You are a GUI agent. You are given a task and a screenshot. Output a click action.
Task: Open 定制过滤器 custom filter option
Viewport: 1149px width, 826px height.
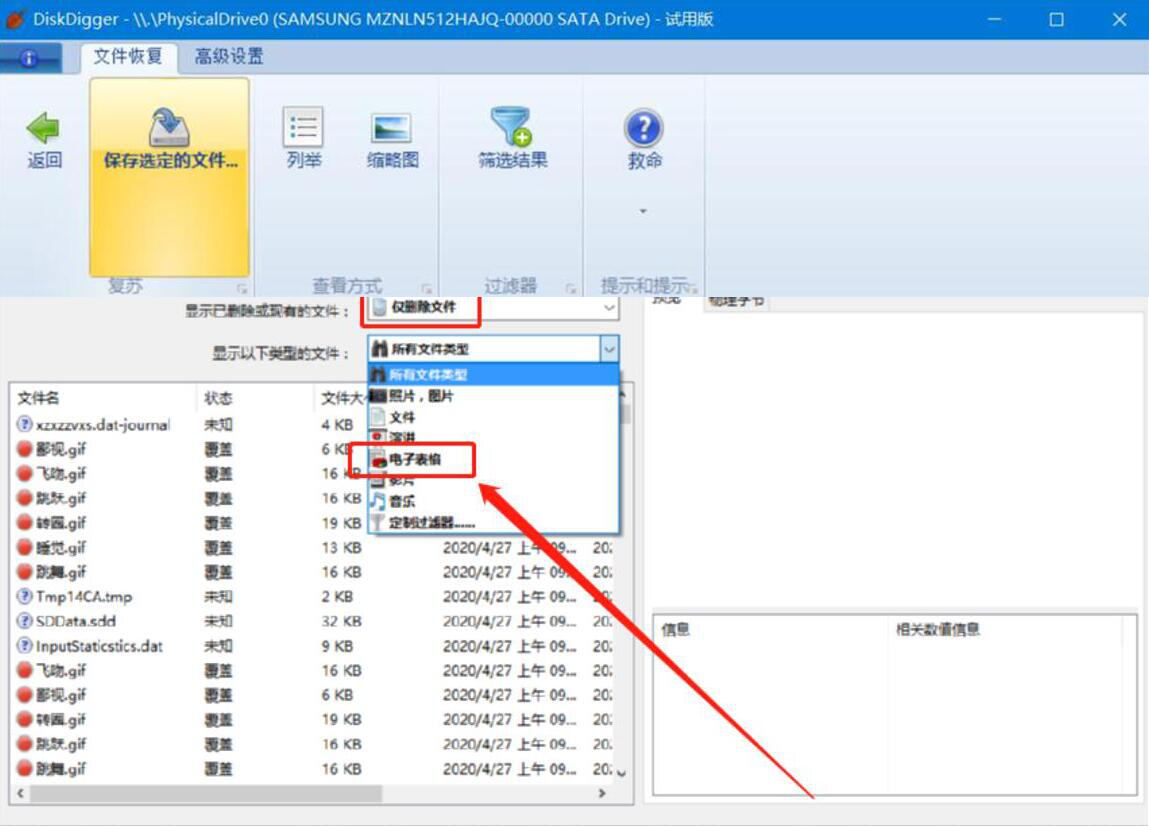493,523
